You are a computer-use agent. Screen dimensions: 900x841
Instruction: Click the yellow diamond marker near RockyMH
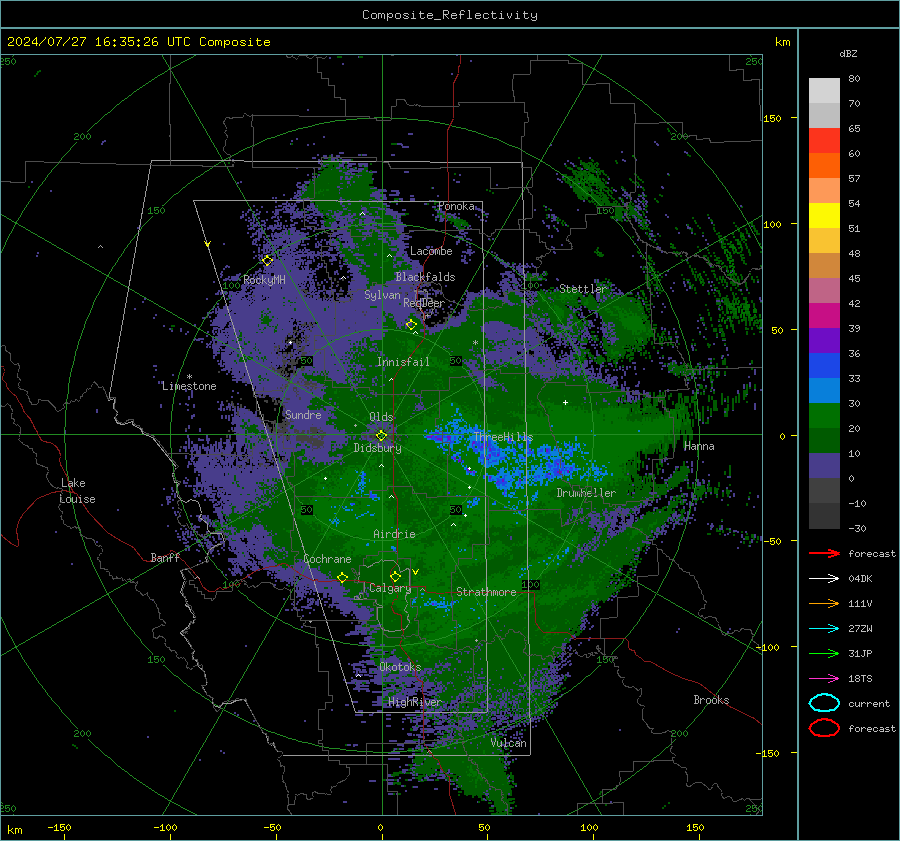267,261
